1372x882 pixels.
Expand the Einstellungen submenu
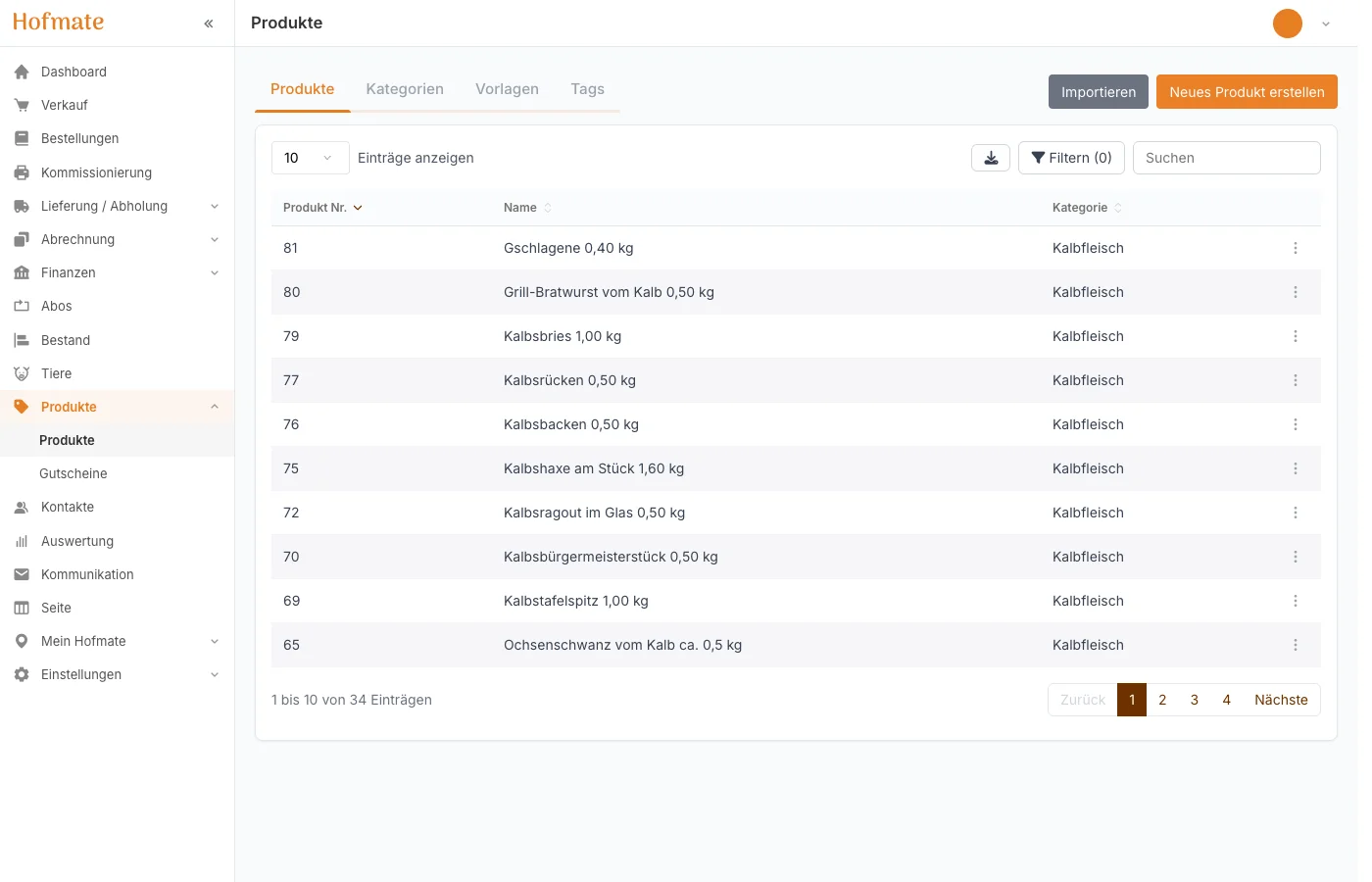click(81, 674)
